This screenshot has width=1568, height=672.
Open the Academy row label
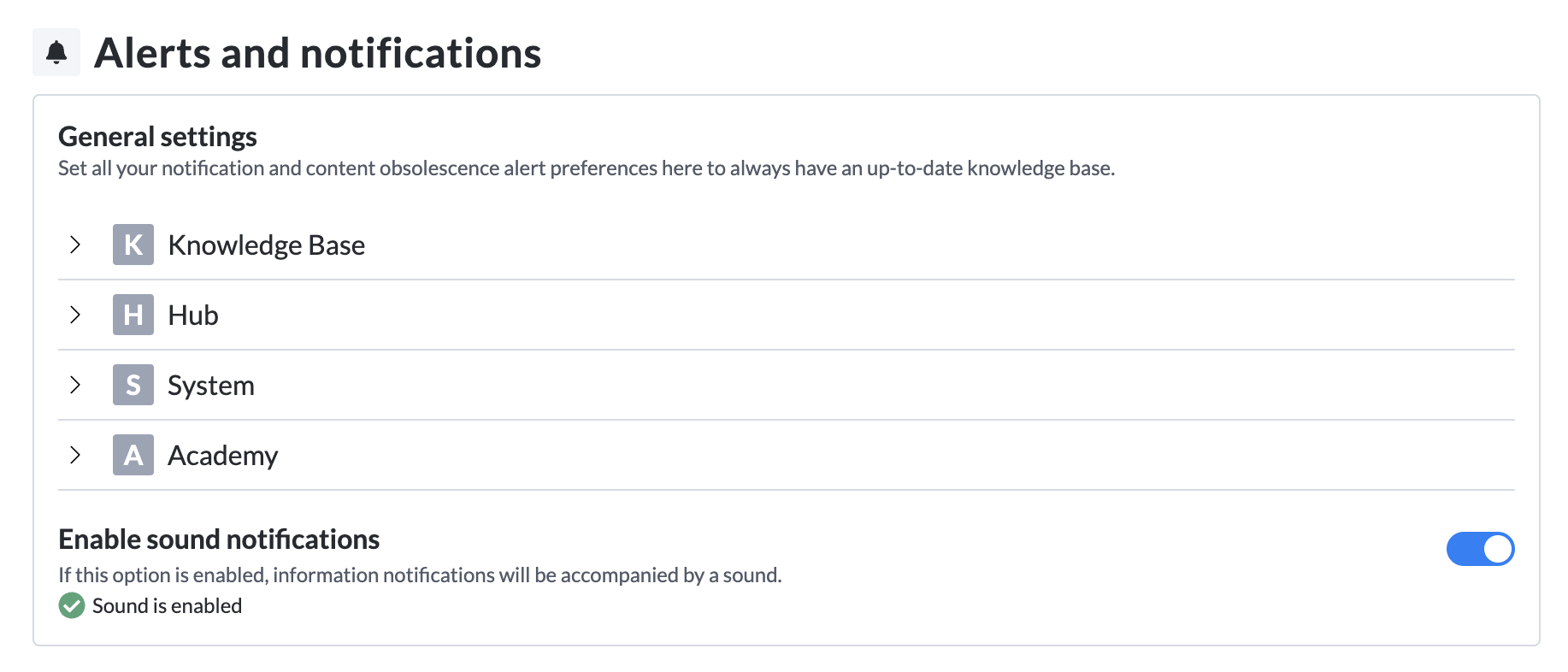click(x=223, y=456)
